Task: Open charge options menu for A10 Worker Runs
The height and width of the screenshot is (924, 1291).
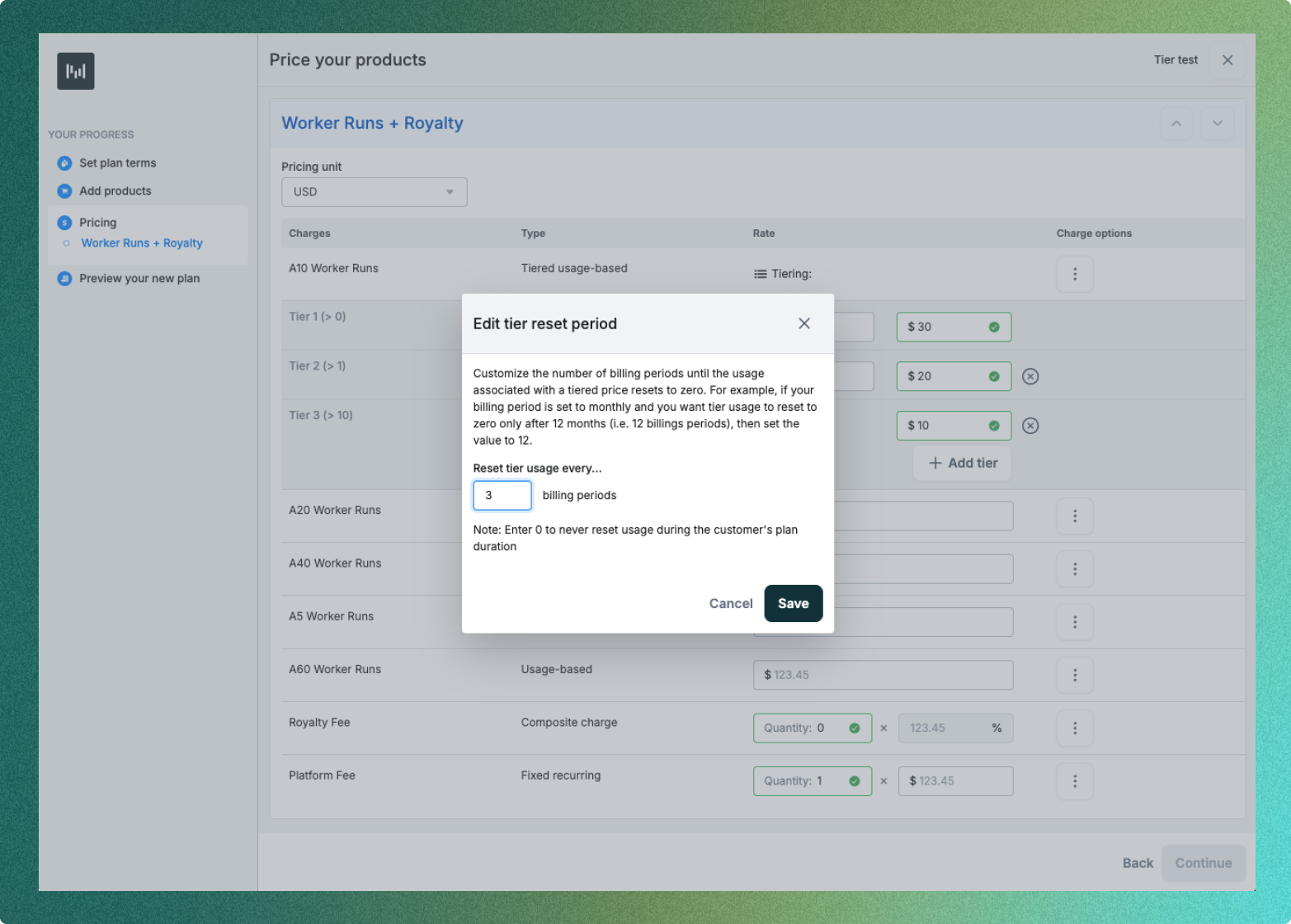Action: click(1075, 274)
